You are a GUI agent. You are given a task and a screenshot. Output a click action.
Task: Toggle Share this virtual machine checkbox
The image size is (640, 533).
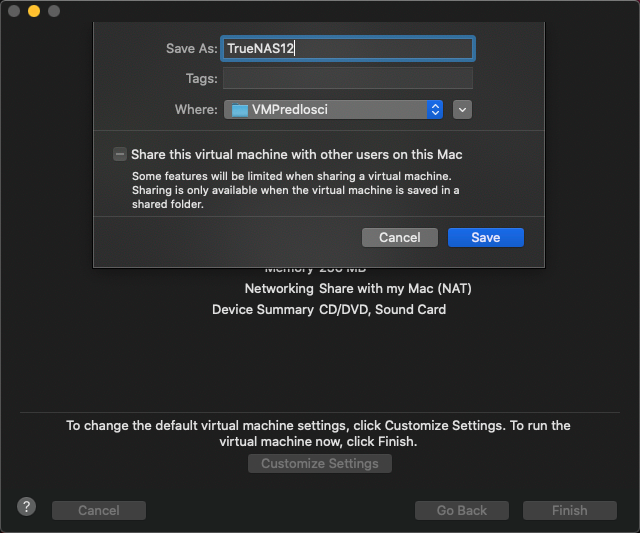[120, 154]
